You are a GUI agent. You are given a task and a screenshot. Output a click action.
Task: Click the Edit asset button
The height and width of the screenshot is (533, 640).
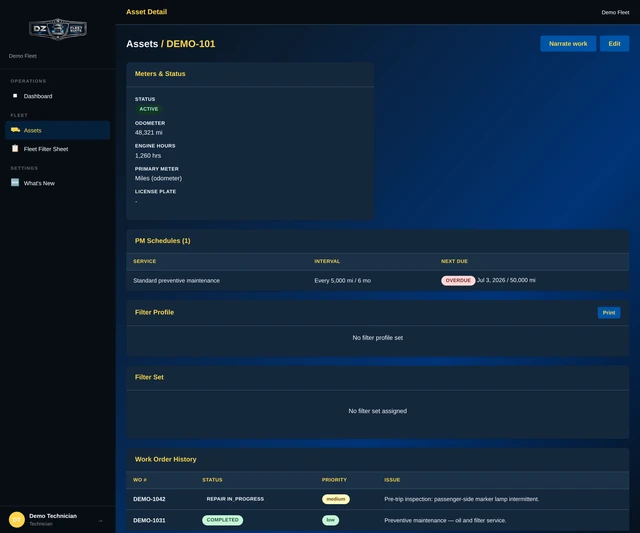coord(614,44)
